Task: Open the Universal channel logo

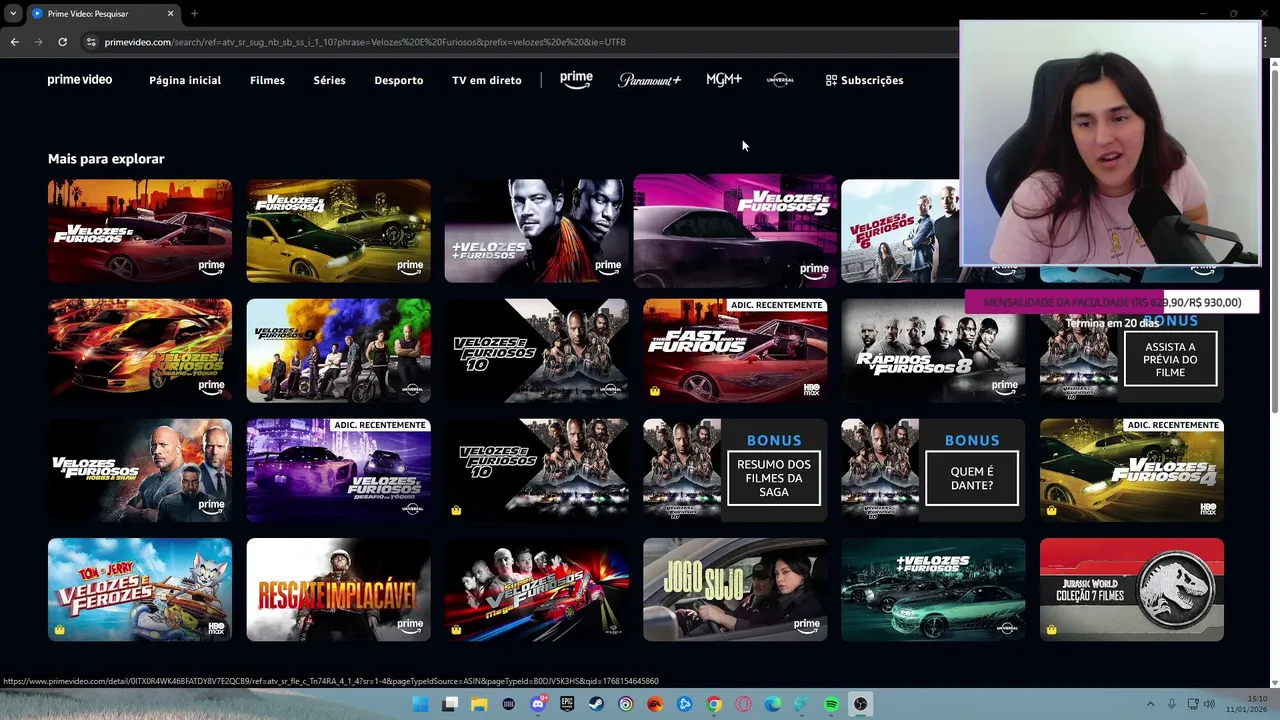Action: coord(780,80)
